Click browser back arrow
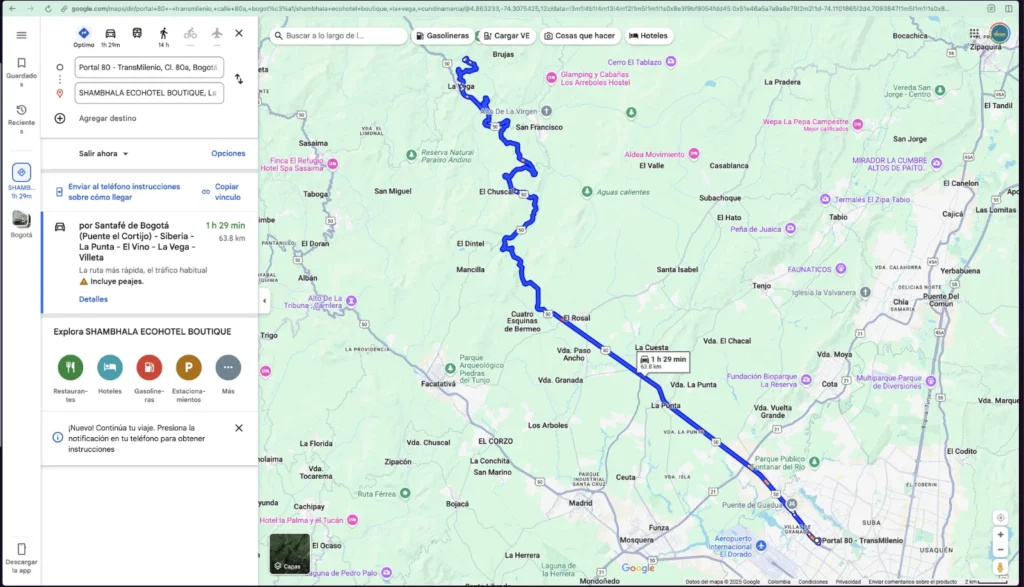The height and width of the screenshot is (587, 1024). (12, 8)
